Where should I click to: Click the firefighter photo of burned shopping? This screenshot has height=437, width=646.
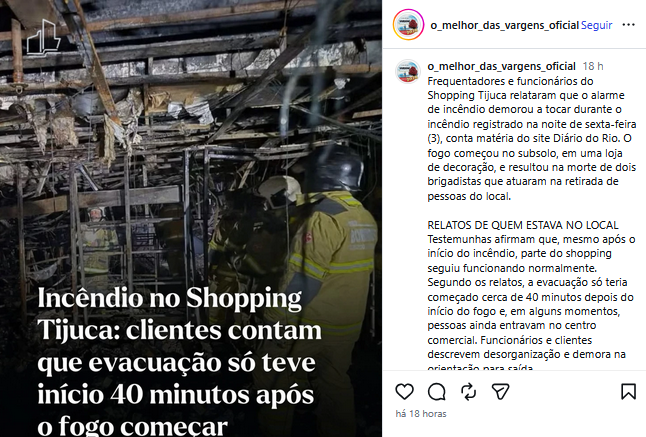191,218
